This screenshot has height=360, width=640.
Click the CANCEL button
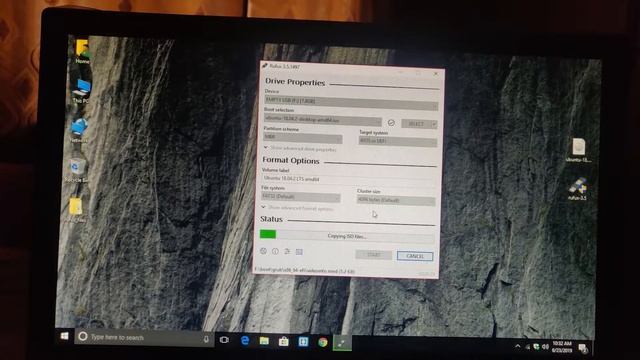point(415,256)
